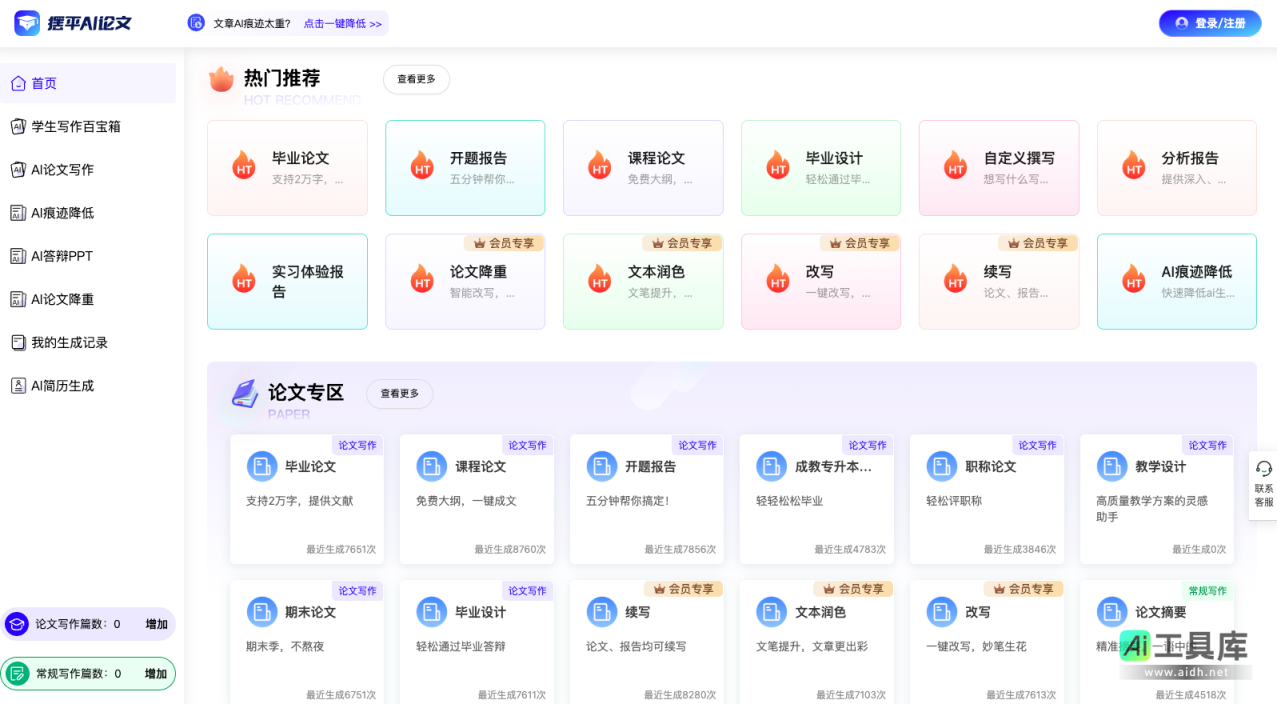Open the 首页 home icon in the sidebar
This screenshot has height=704, width=1277.
pos(17,83)
